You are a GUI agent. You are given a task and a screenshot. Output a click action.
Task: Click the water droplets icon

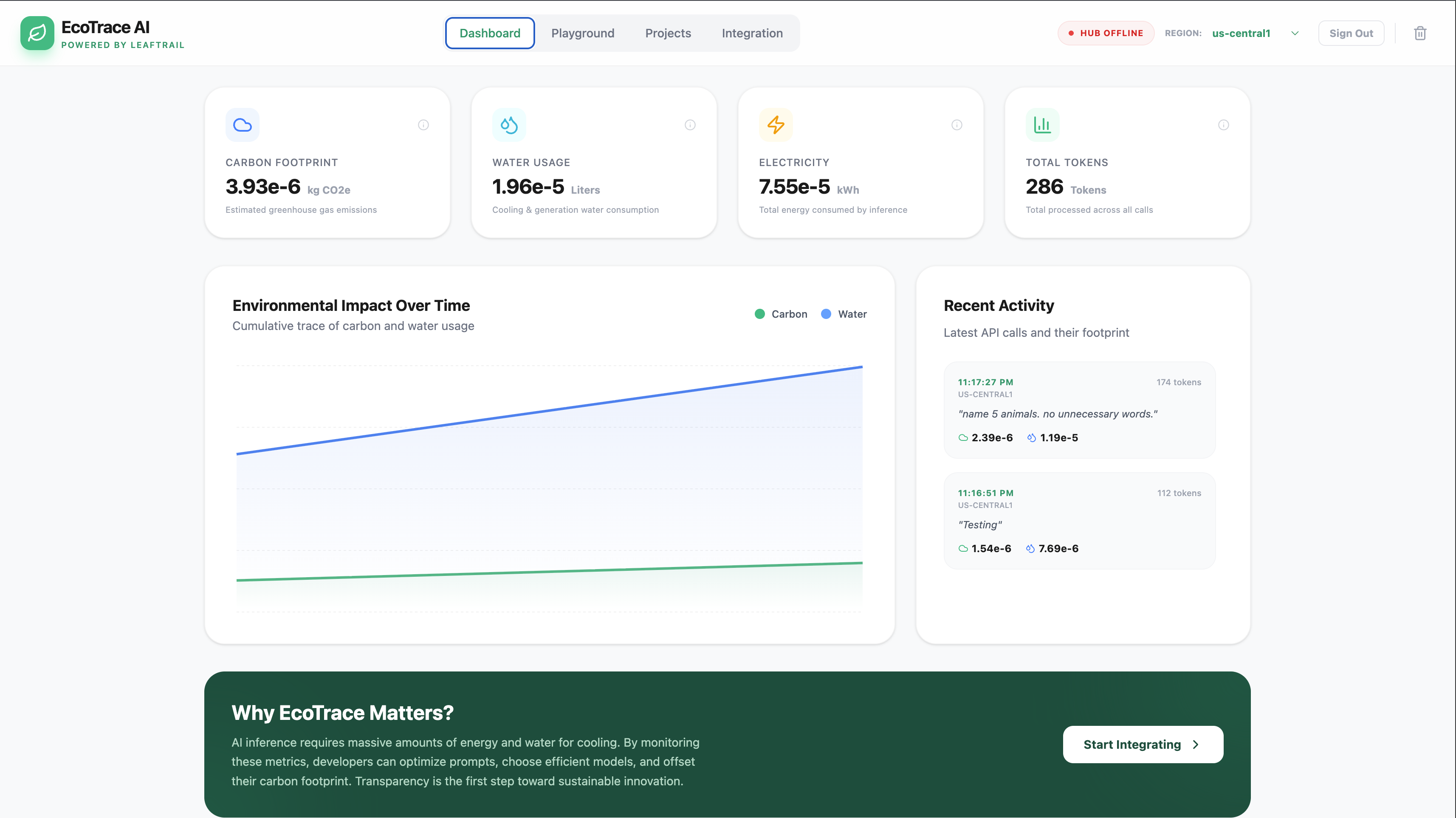point(509,125)
